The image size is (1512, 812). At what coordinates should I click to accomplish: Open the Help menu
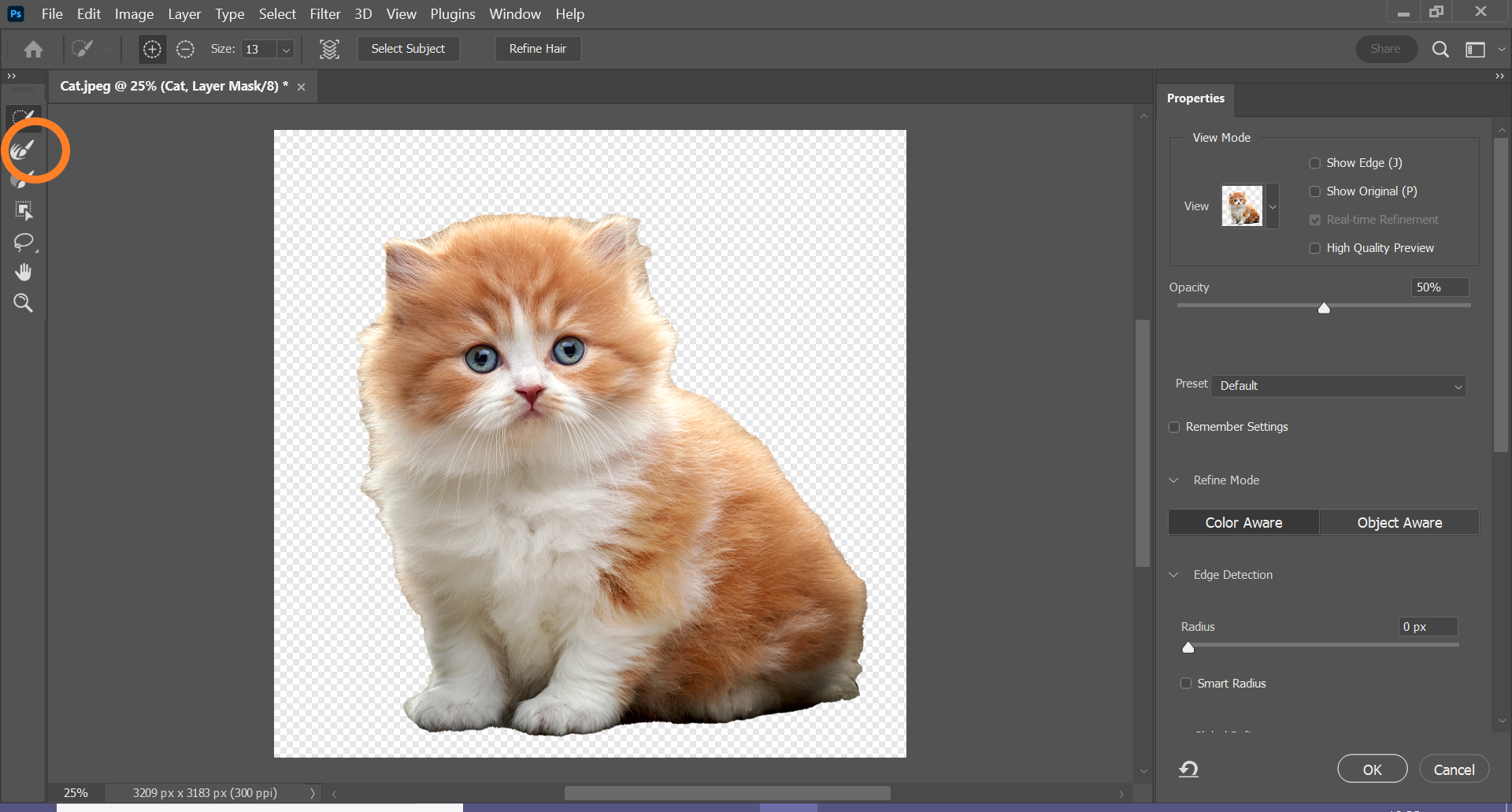[570, 13]
